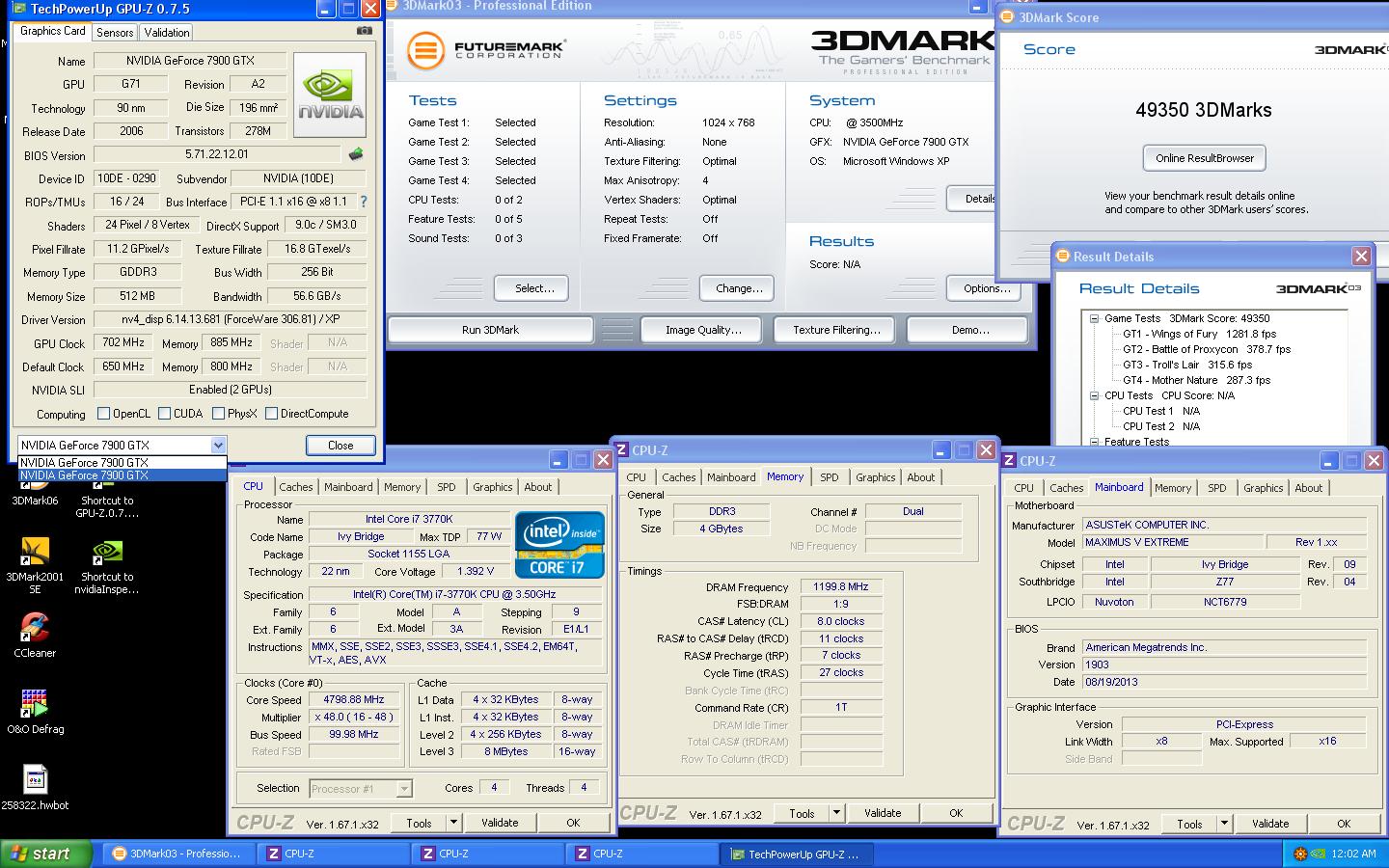Toggle the CUDA checkbox
Image resolution: width=1389 pixels, height=868 pixels.
pyautogui.click(x=165, y=414)
